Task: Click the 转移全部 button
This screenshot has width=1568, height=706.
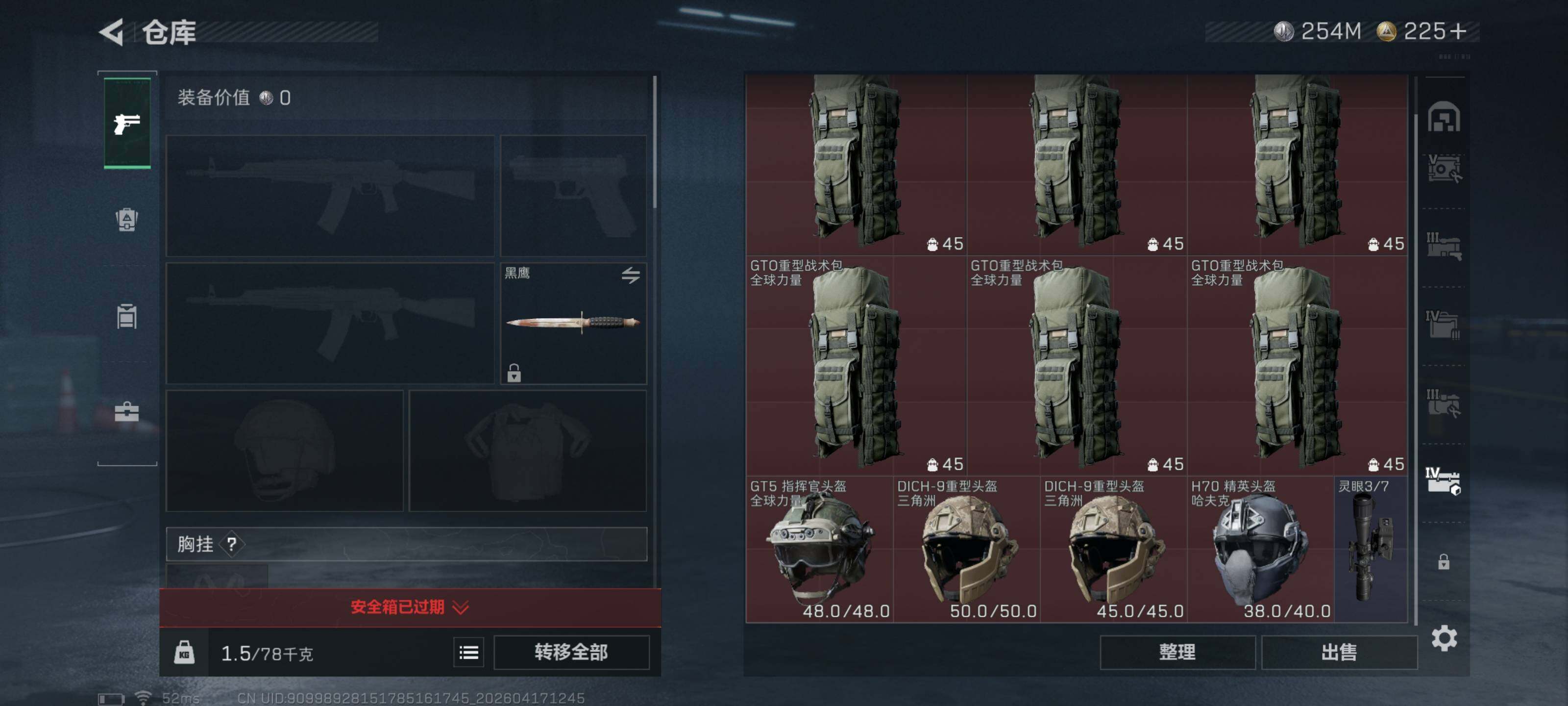Action: pyautogui.click(x=571, y=653)
